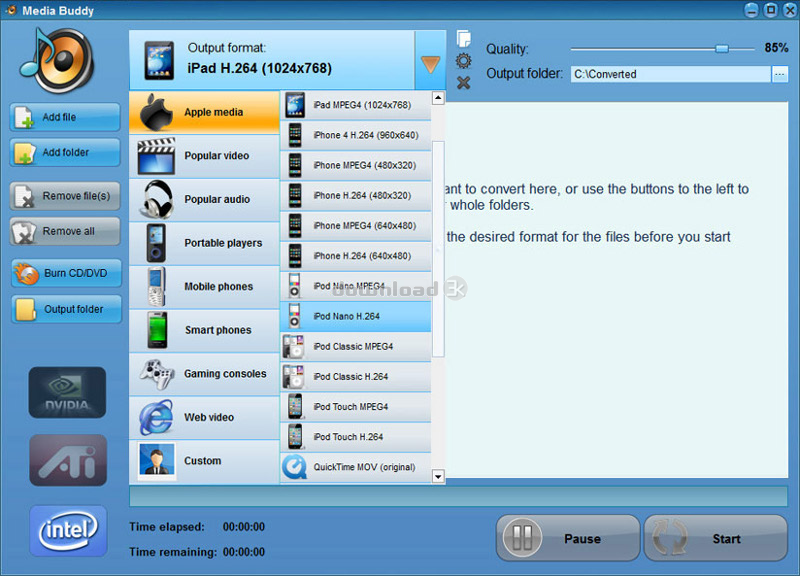Image resolution: width=800 pixels, height=576 pixels.
Task: Choose iPhone 4 H.264 (960x640) format
Action: pos(356,135)
